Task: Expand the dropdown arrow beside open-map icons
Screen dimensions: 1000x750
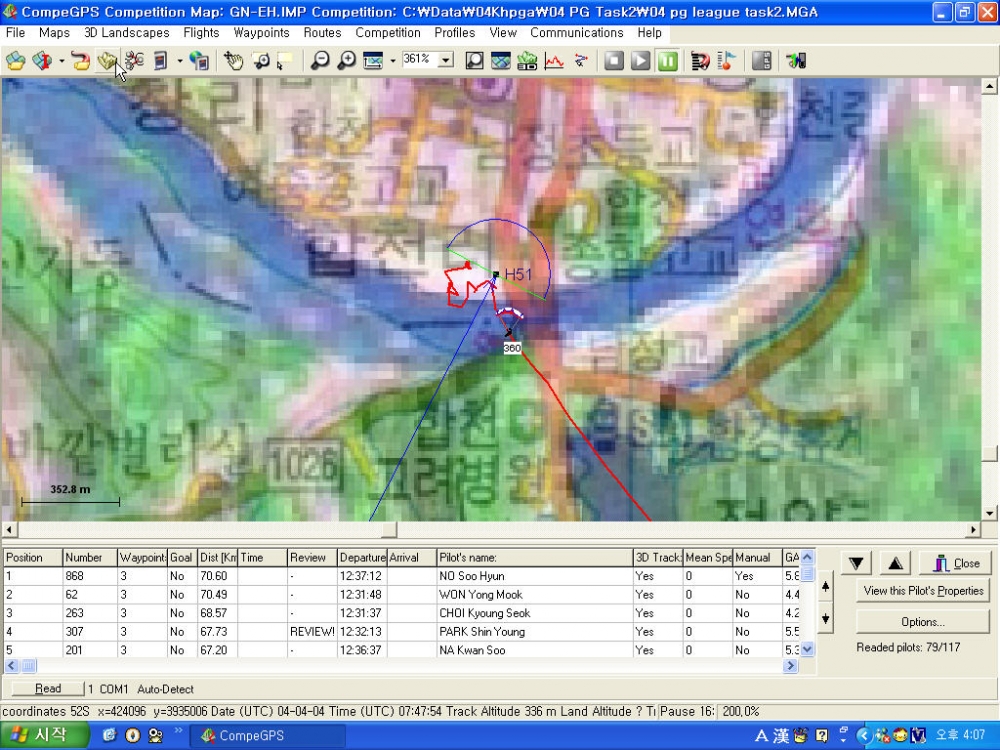Action: [x=62, y=61]
